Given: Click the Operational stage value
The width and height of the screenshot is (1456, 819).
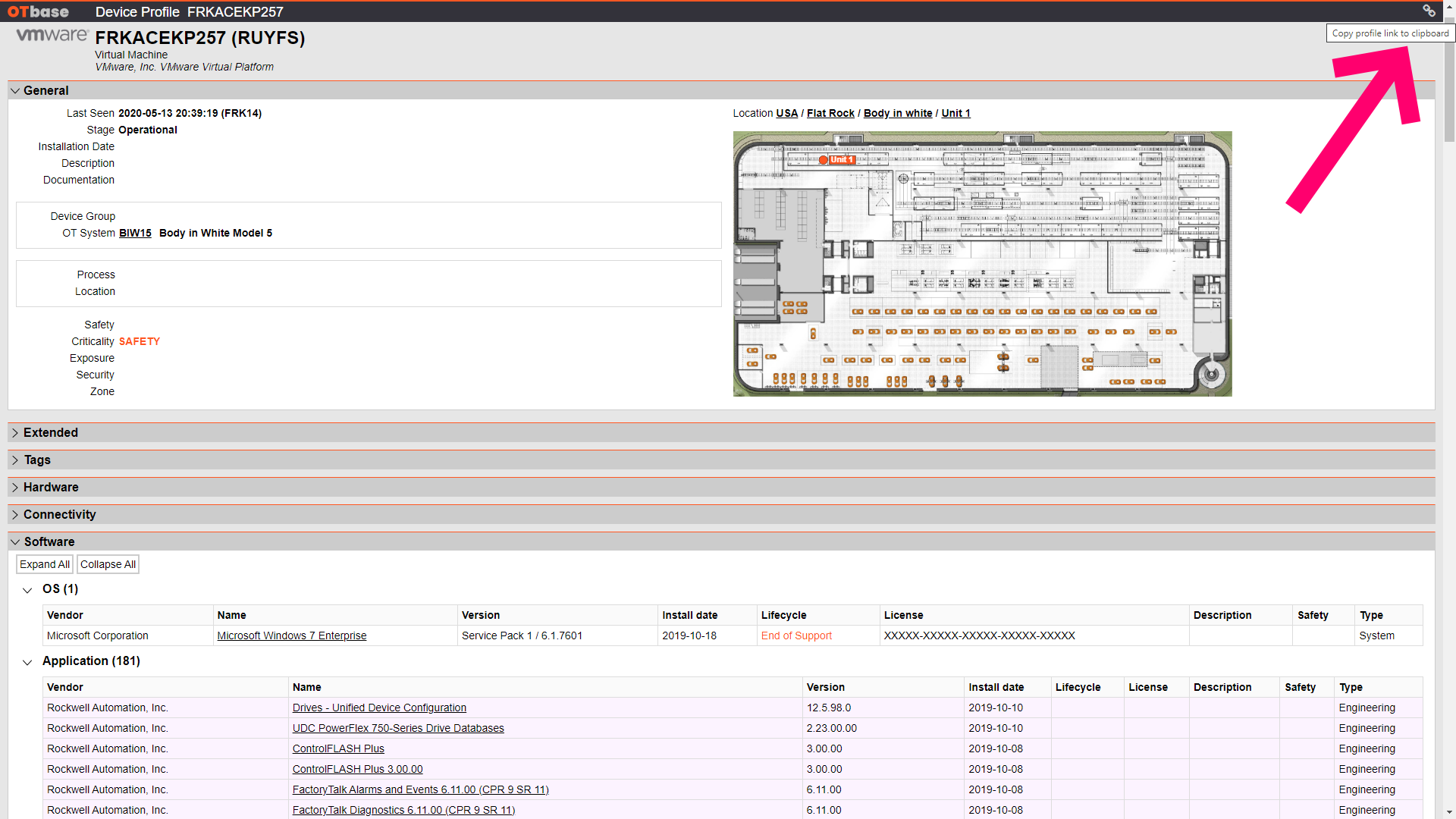Looking at the screenshot, I should pos(148,130).
